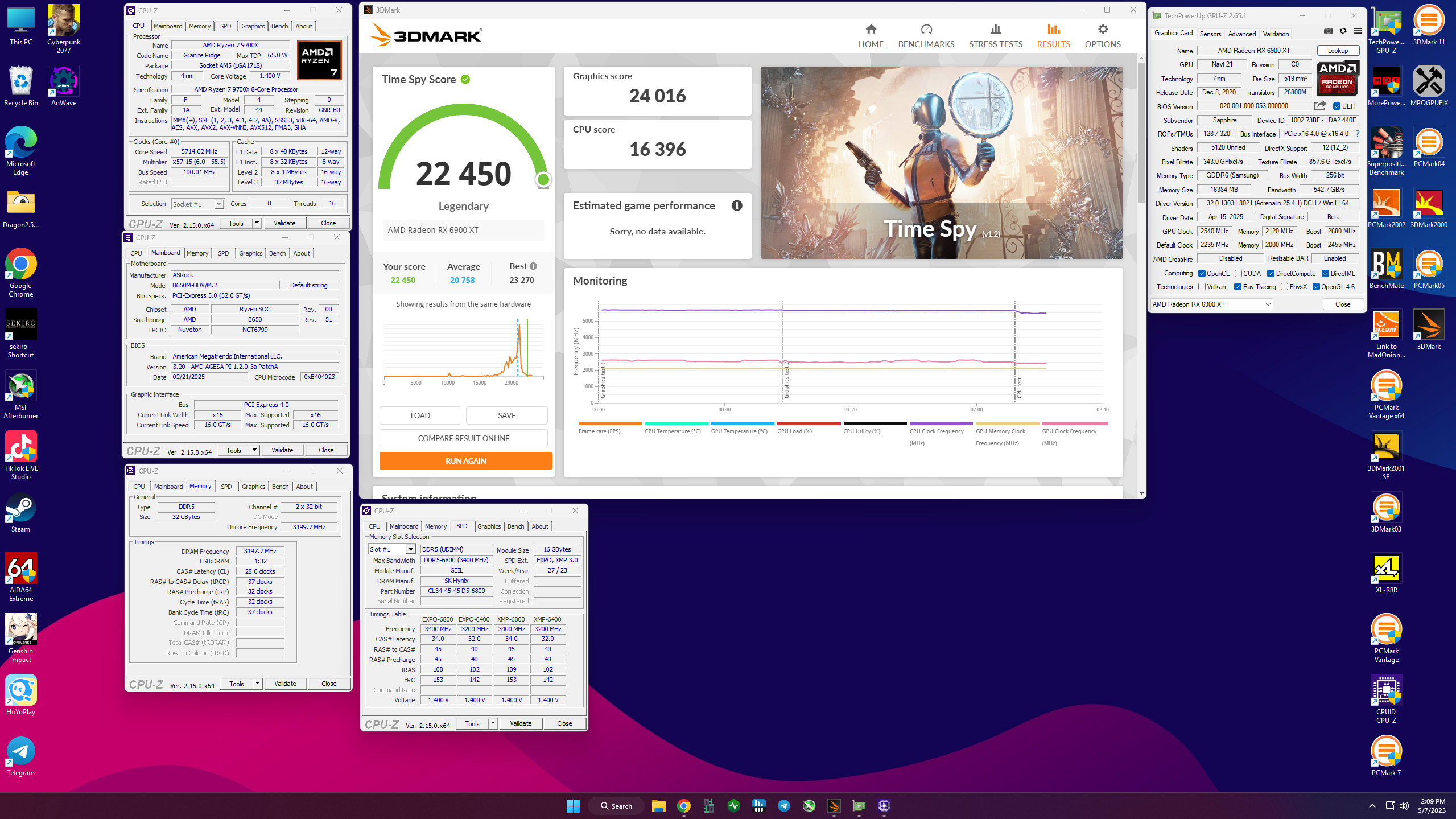Select Graphics tab in CPU-Z Mainboard window

click(250, 253)
